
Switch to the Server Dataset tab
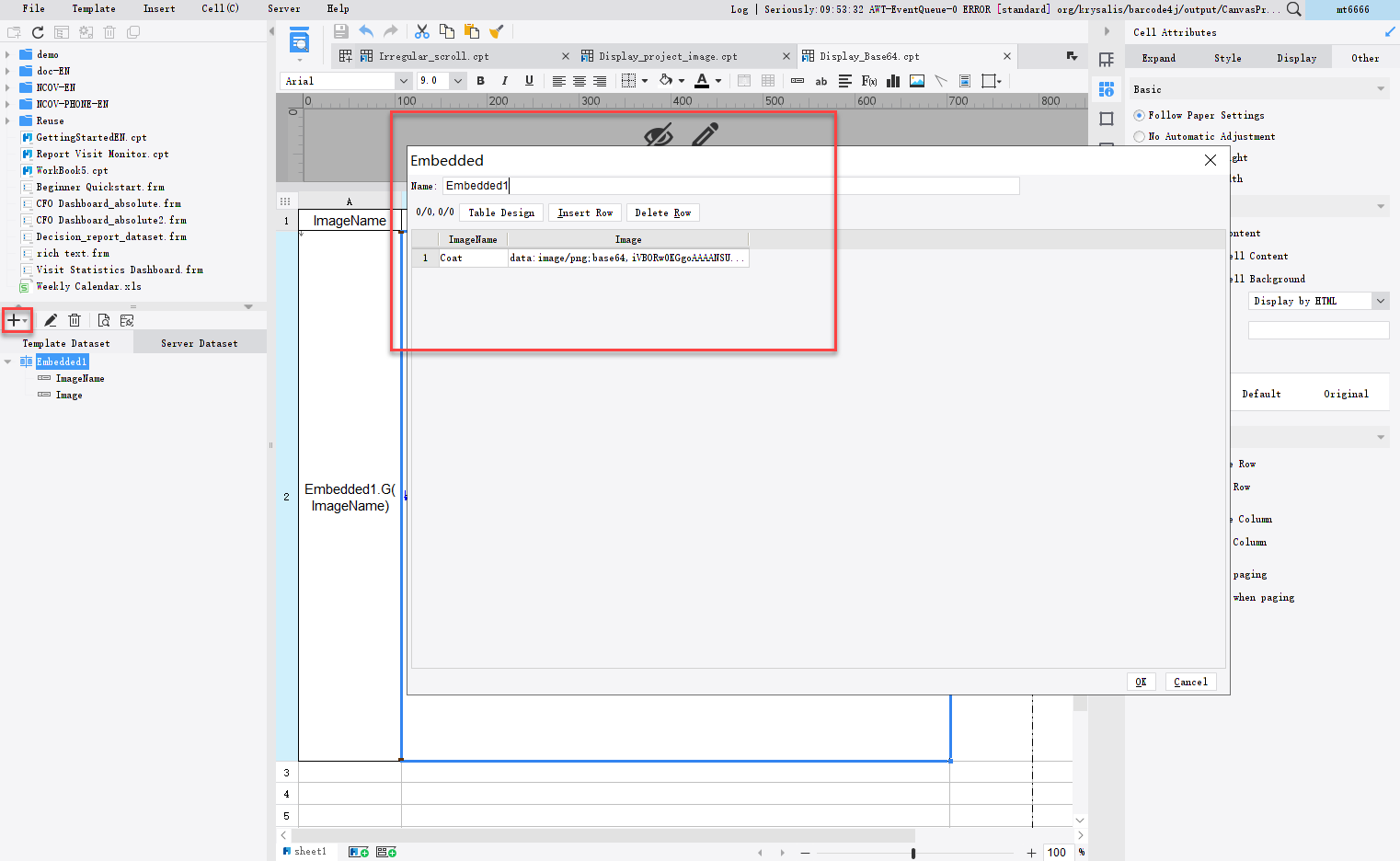[x=199, y=342]
